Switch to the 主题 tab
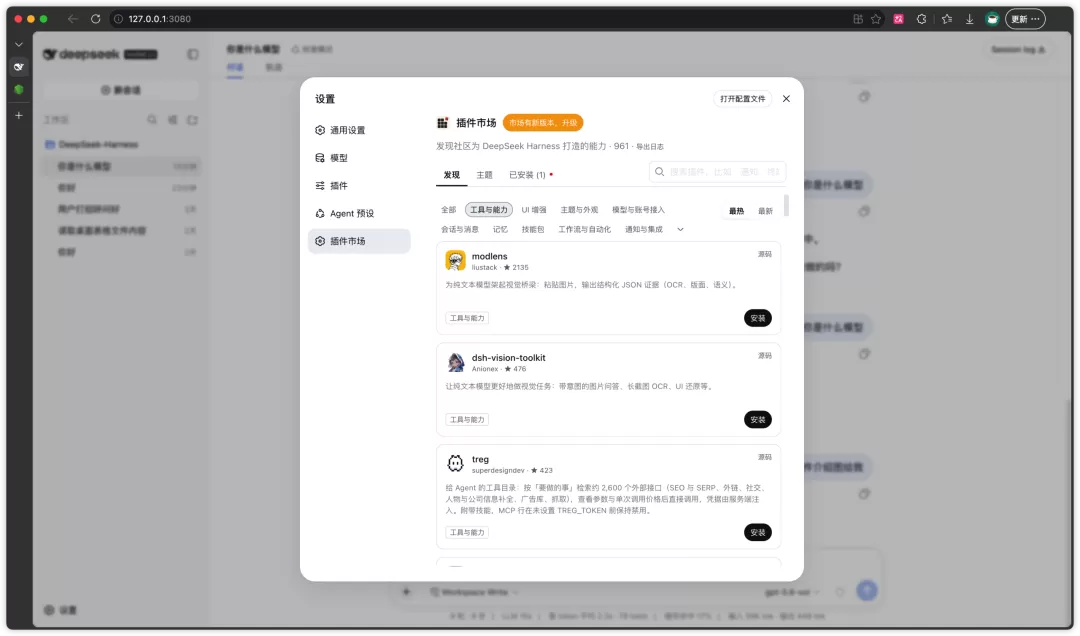Viewport: 1080px width, 636px height. coord(484,175)
